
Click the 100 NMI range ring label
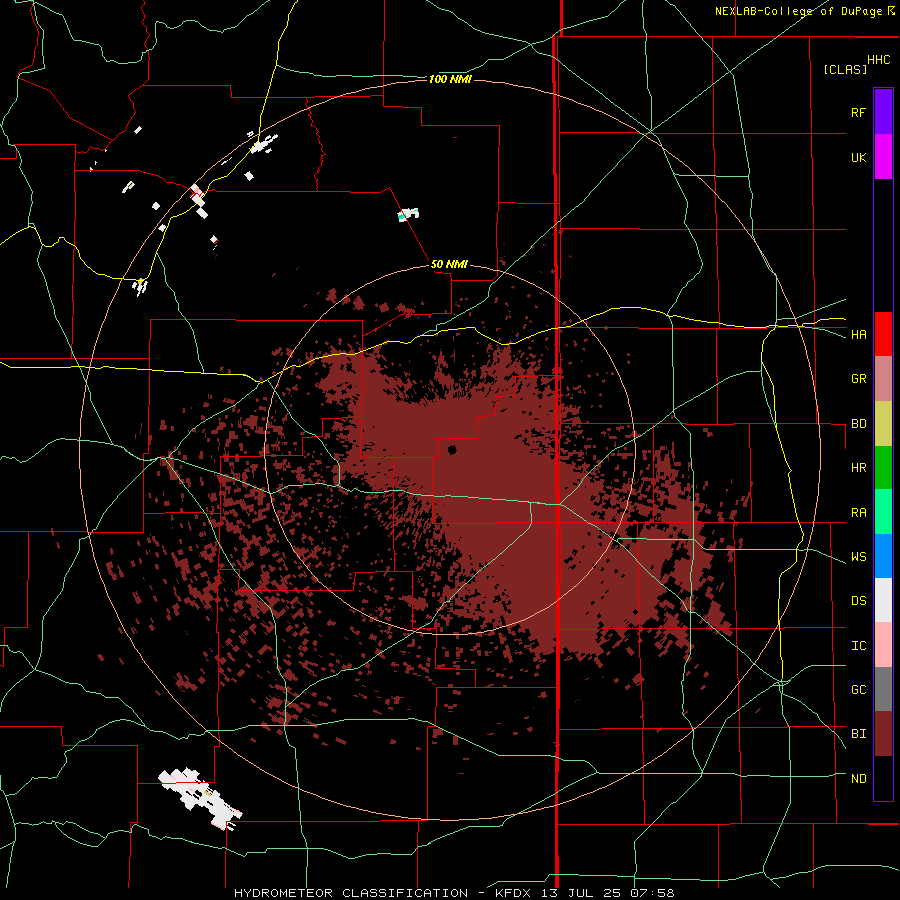click(450, 79)
